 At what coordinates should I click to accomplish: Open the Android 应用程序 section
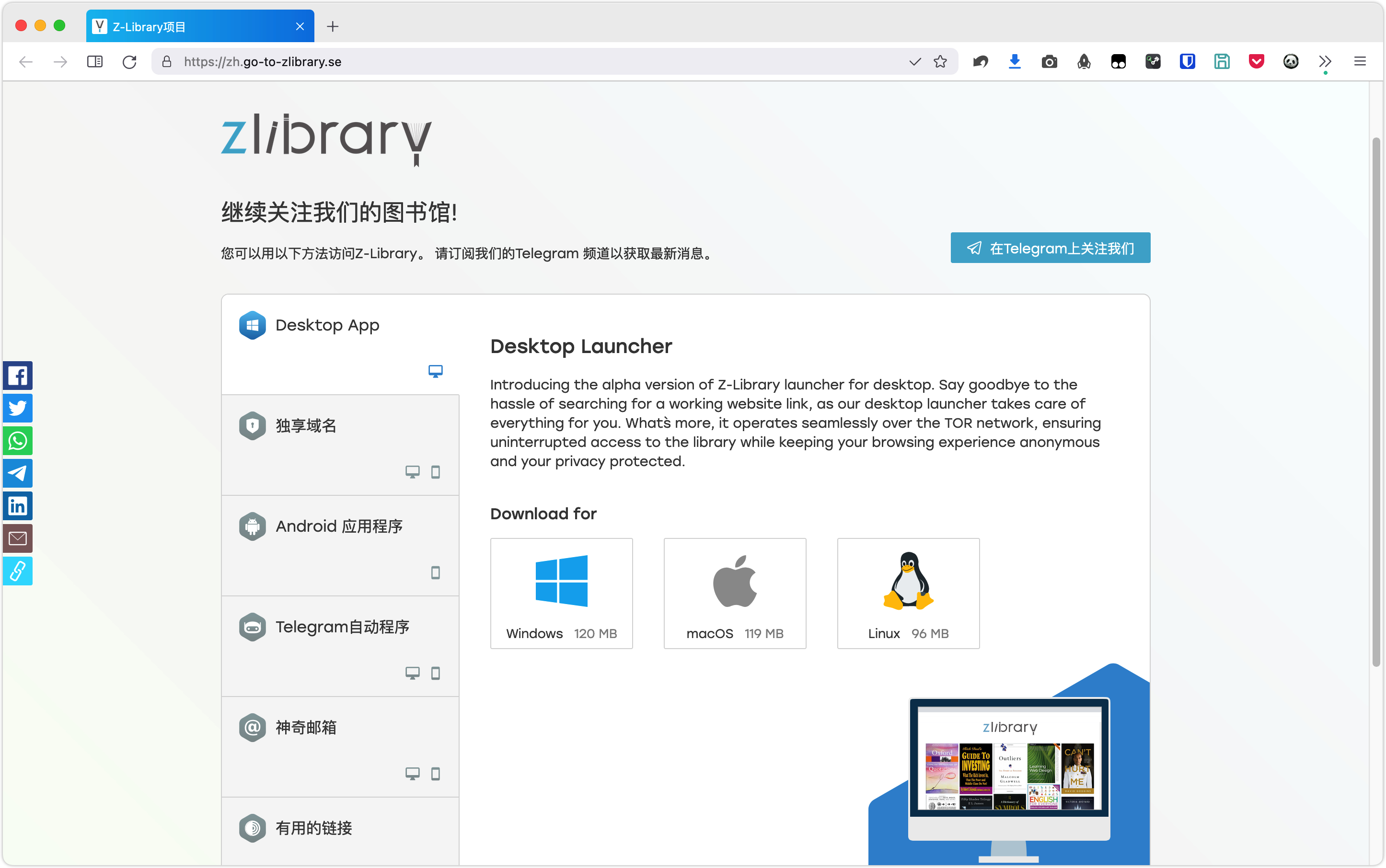point(340,526)
